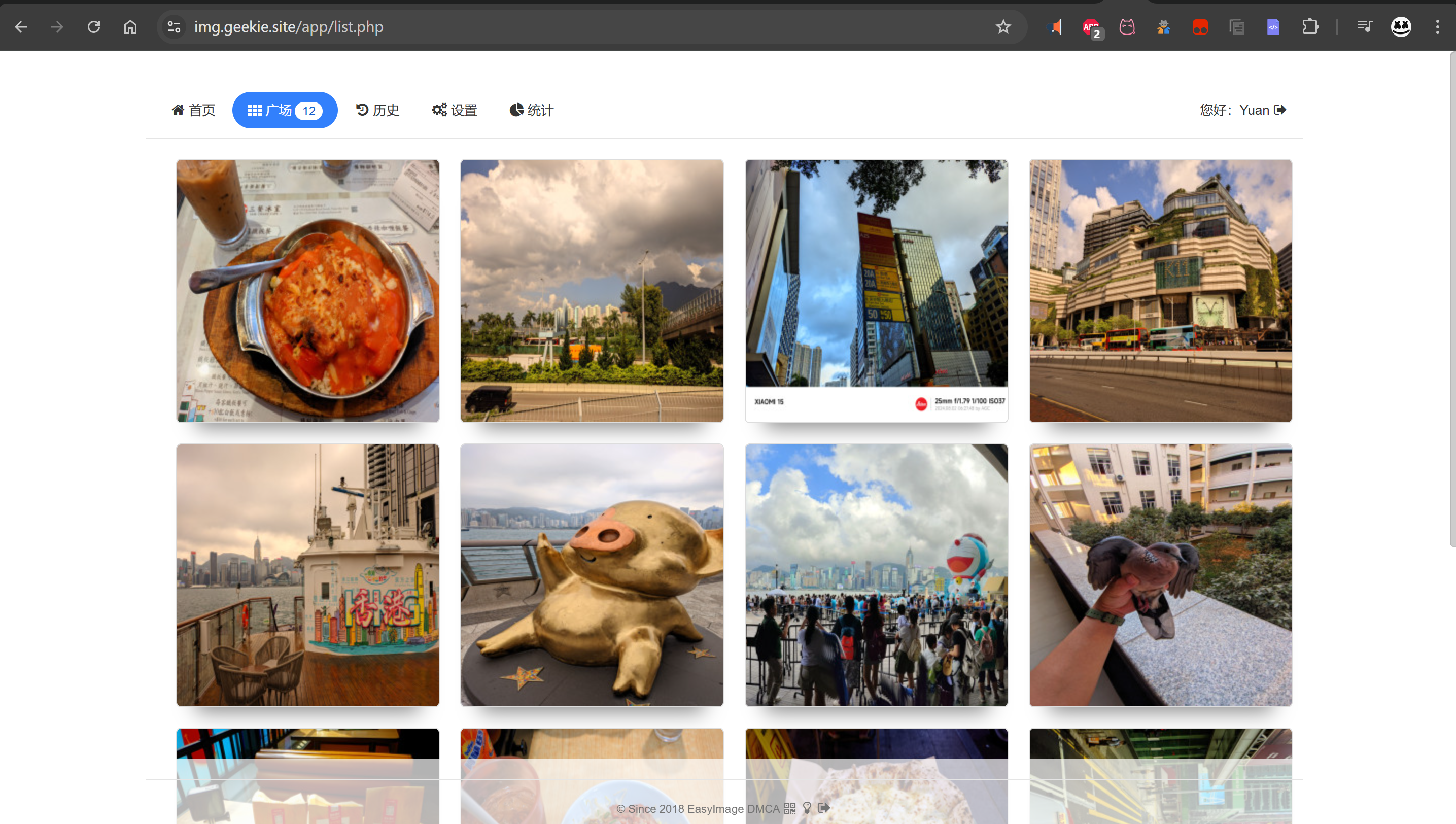This screenshot has height=824, width=1456.
Task: Click the EasyImage link in the footer
Action: tap(715, 809)
